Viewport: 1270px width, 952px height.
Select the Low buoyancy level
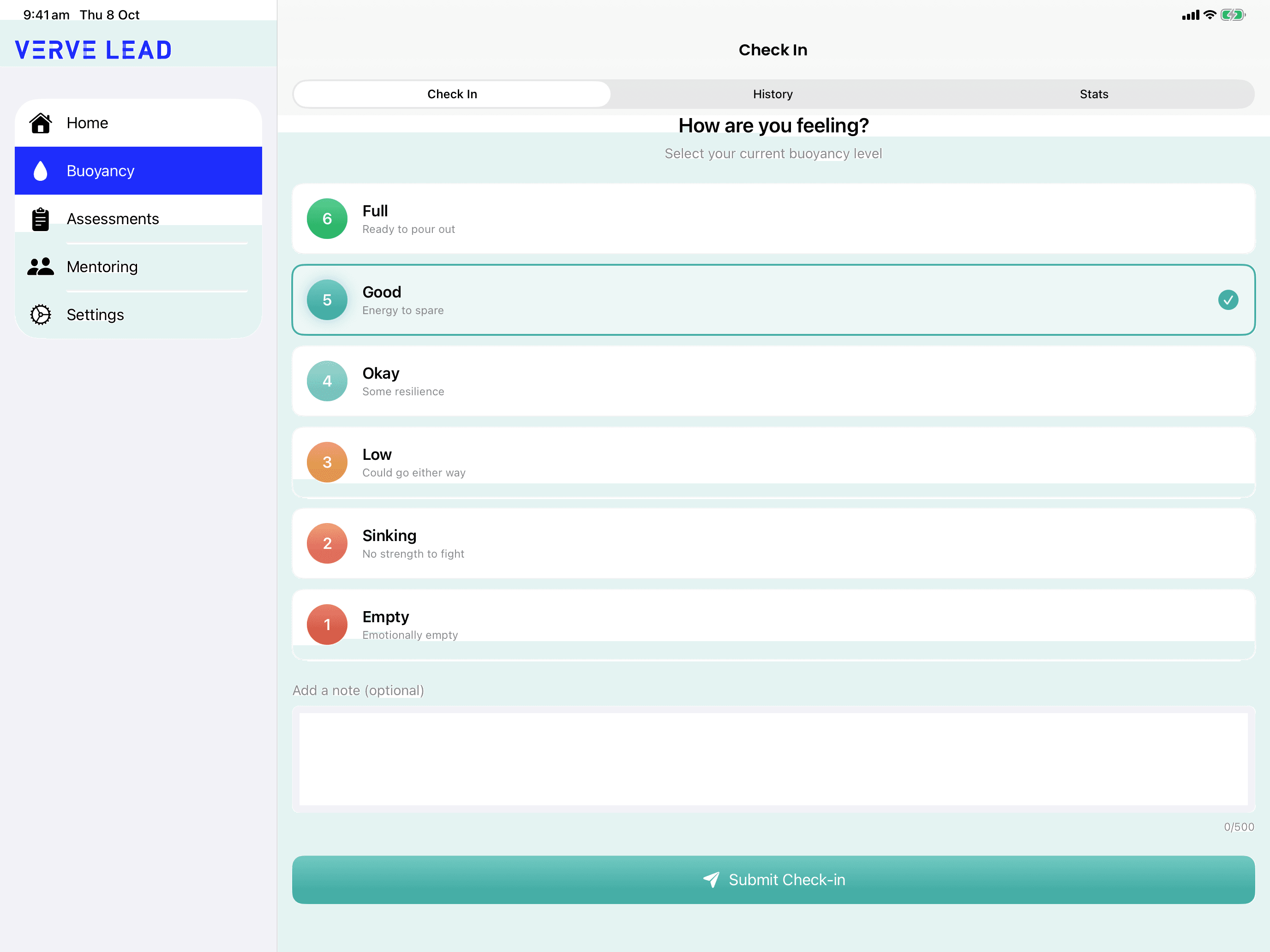(x=773, y=463)
